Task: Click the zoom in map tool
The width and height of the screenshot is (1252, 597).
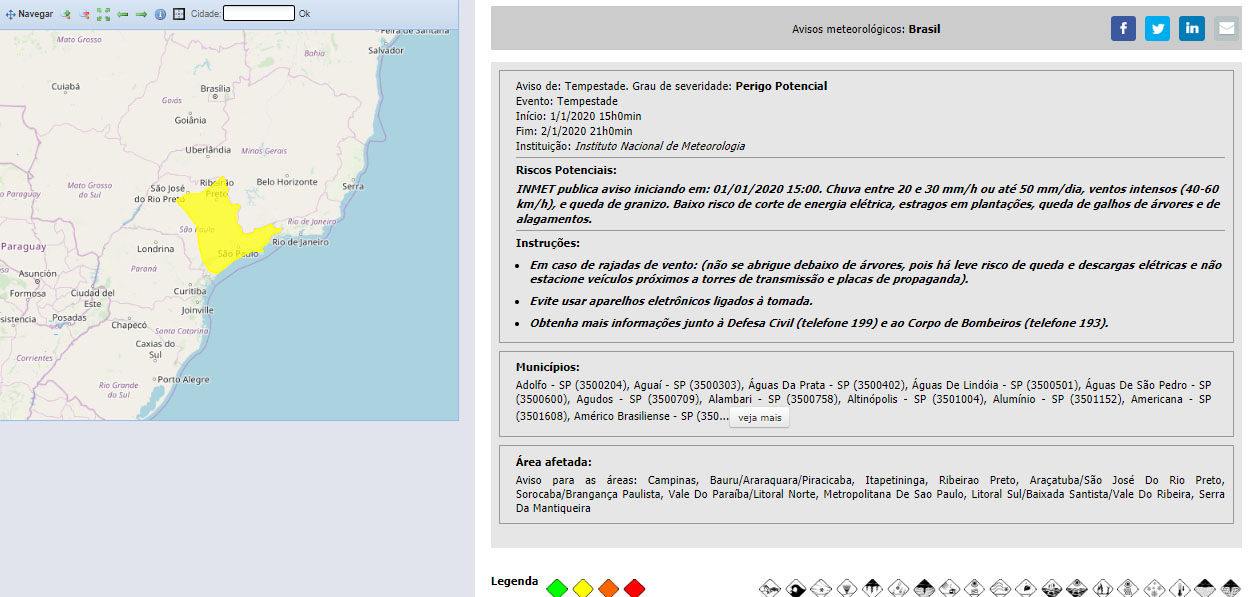Action: (66, 14)
